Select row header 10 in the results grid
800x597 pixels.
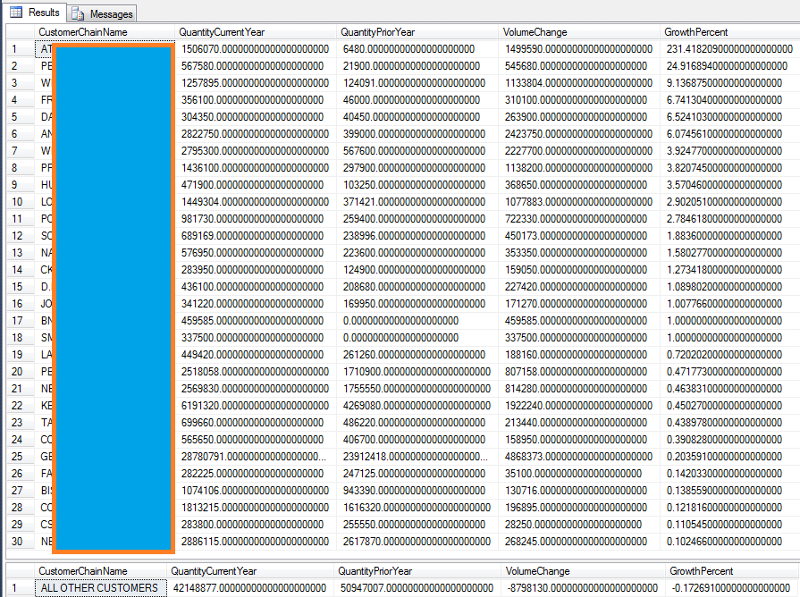tap(20, 202)
